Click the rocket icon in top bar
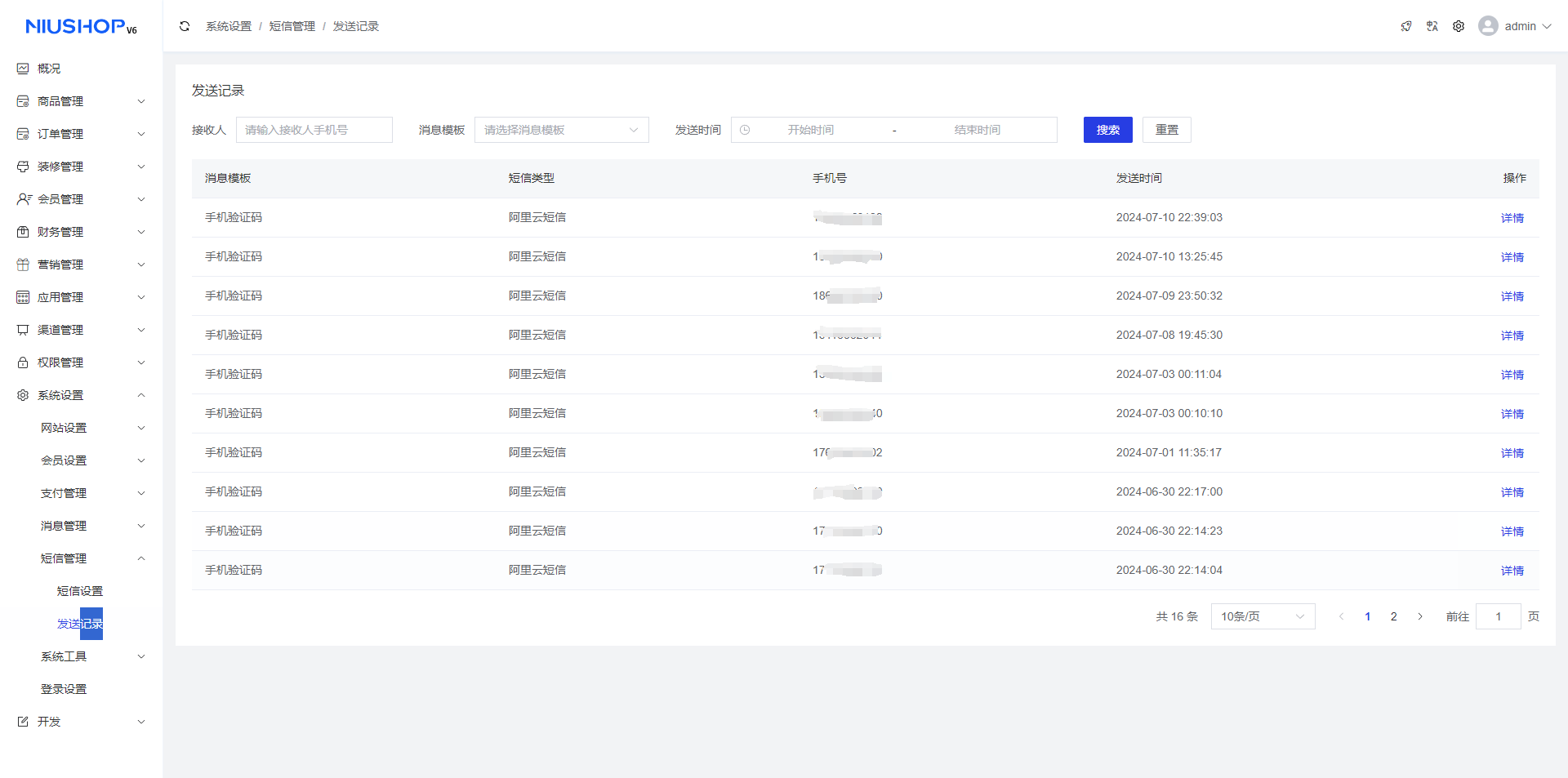 tap(1406, 26)
